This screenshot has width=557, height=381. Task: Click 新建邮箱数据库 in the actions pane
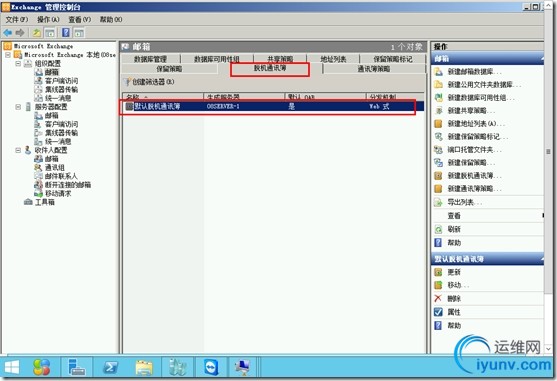click(474, 72)
